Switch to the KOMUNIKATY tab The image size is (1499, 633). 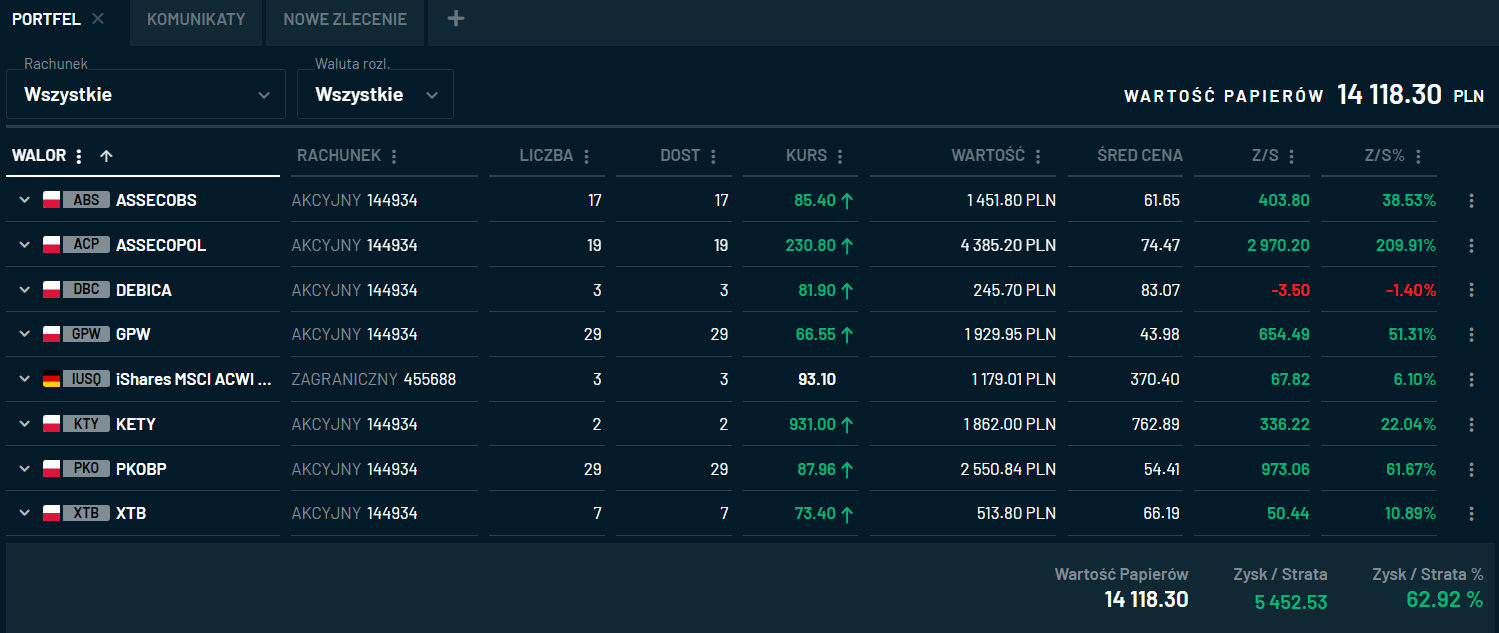point(196,19)
